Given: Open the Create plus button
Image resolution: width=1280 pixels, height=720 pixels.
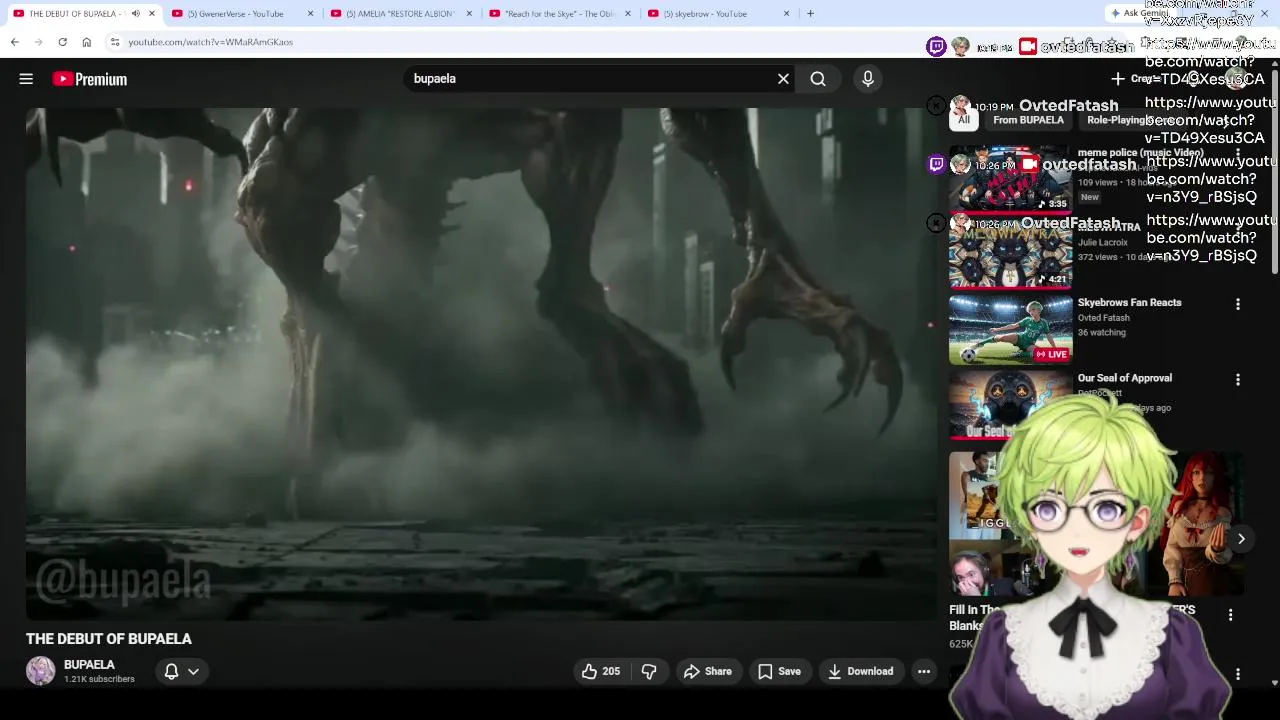Looking at the screenshot, I should pyautogui.click(x=1134, y=79).
